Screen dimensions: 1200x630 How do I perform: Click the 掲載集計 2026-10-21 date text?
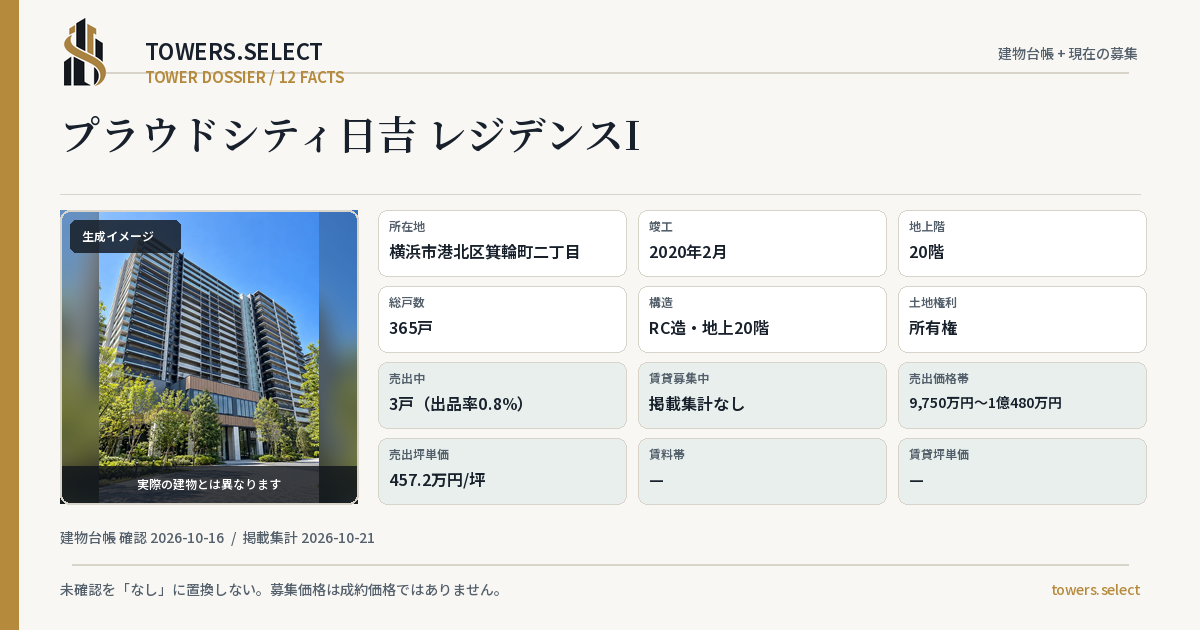click(309, 538)
